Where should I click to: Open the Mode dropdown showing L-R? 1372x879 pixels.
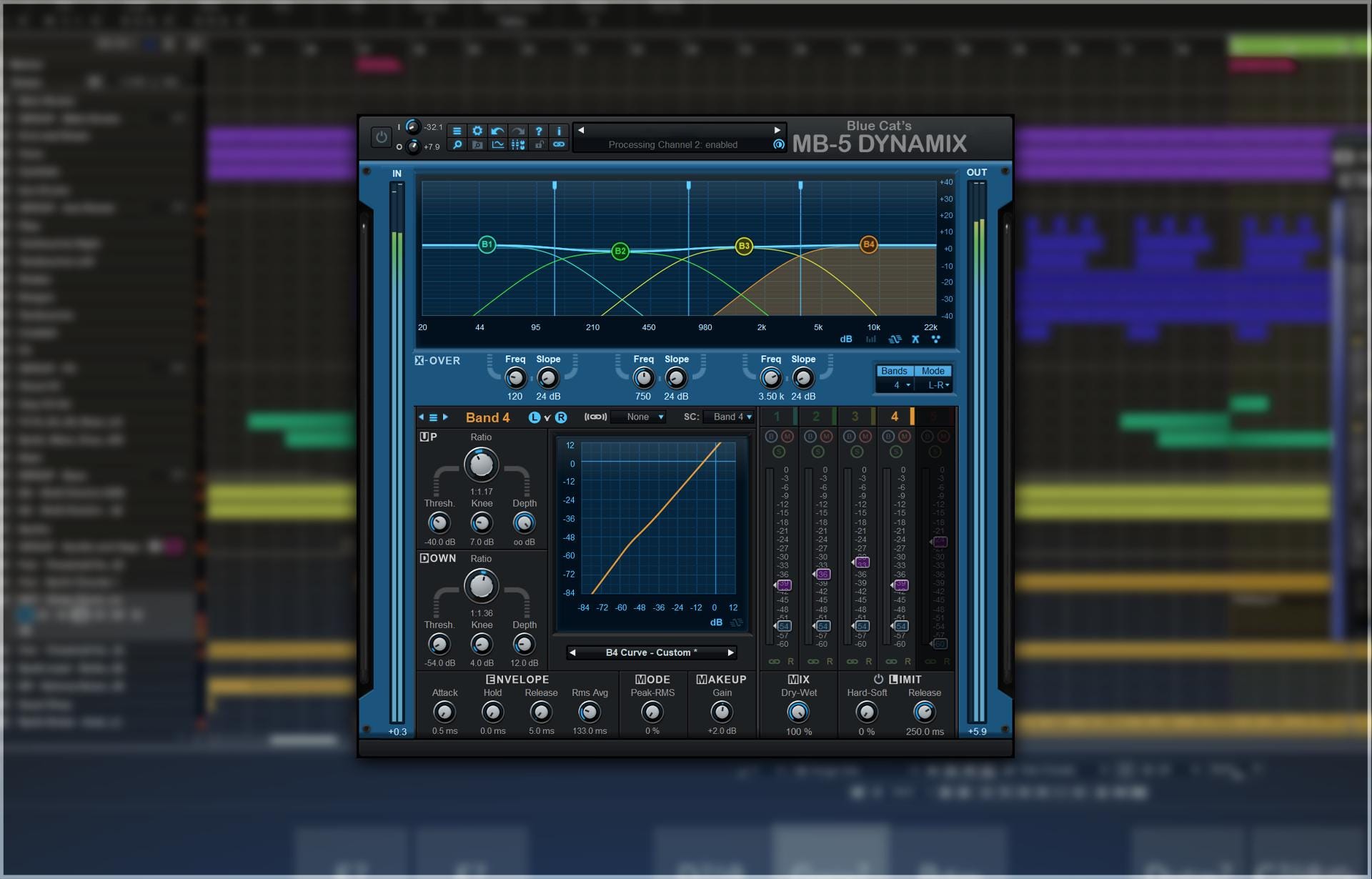point(935,385)
